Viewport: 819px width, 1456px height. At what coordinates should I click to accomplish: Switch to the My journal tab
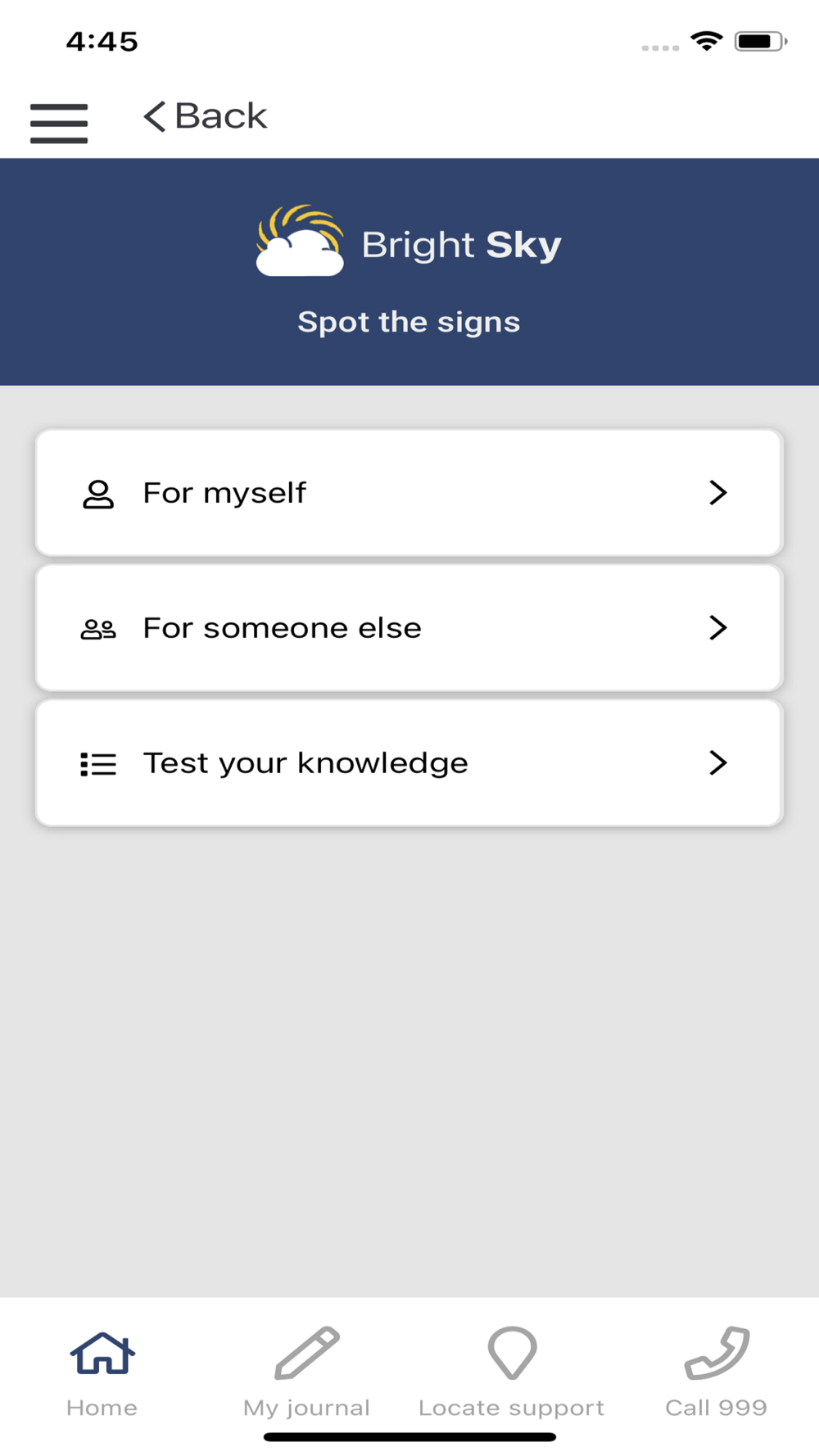307,1372
